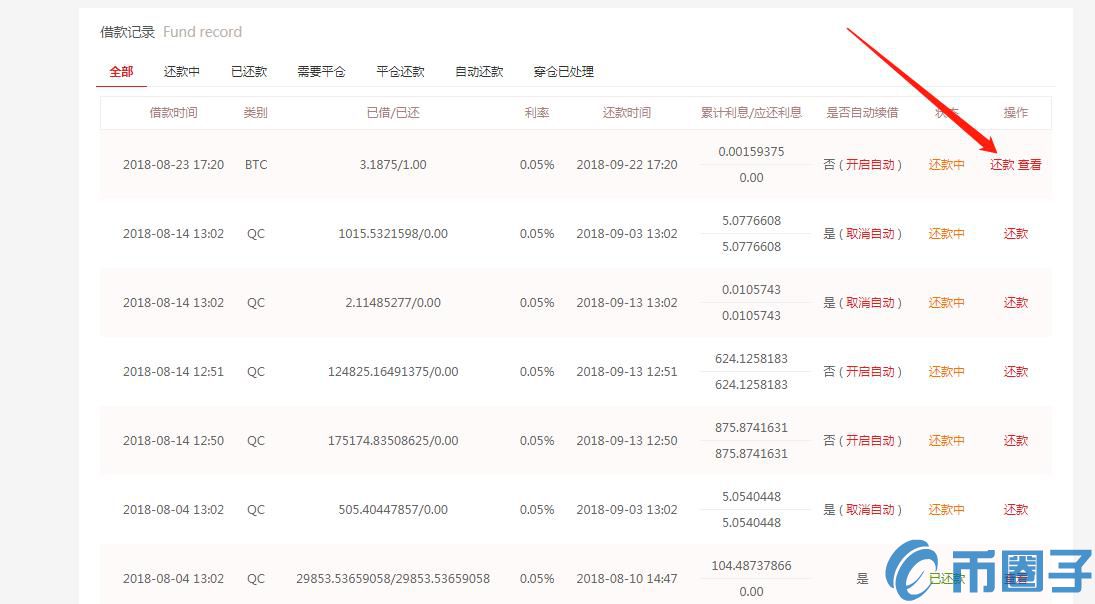Click the amount 124825.16491375/0.00
The image size is (1095, 604).
click(x=393, y=371)
